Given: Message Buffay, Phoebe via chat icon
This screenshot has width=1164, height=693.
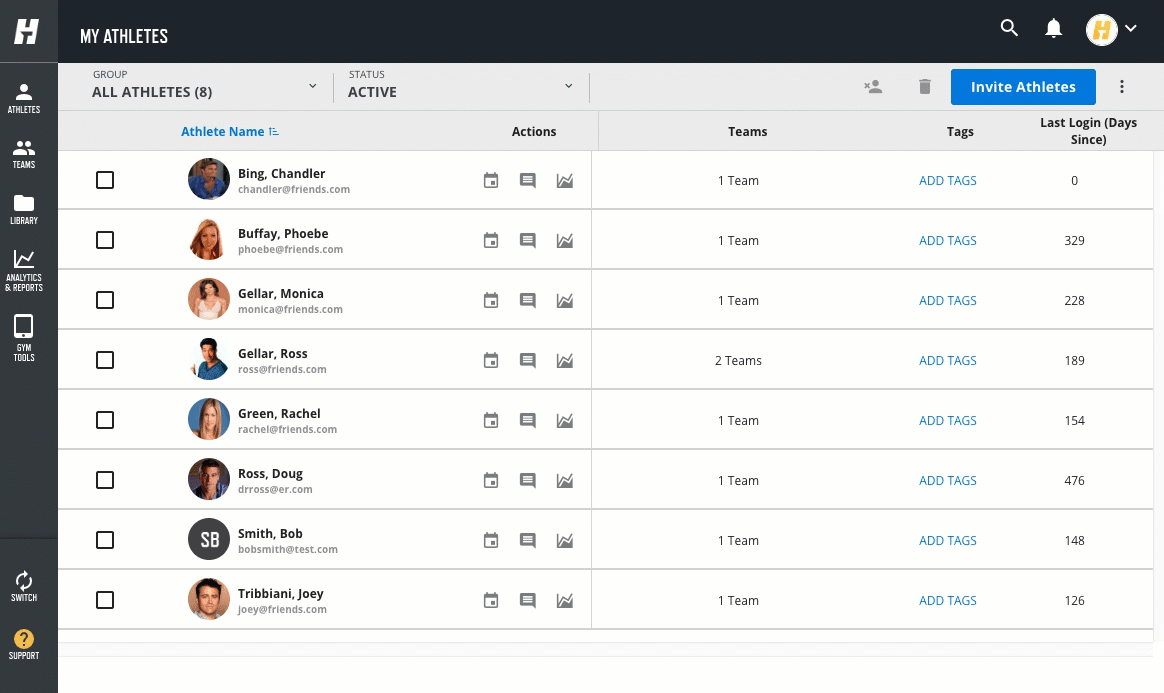Looking at the screenshot, I should 528,240.
